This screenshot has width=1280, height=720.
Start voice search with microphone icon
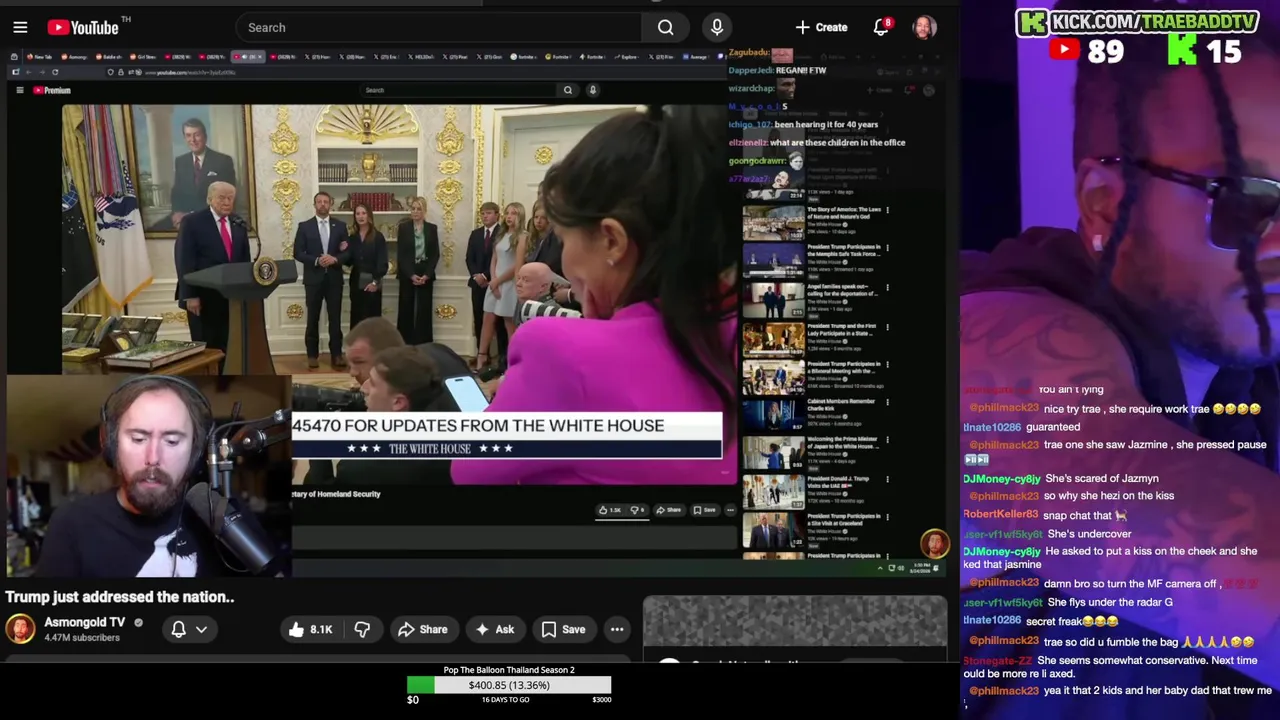coord(717,27)
